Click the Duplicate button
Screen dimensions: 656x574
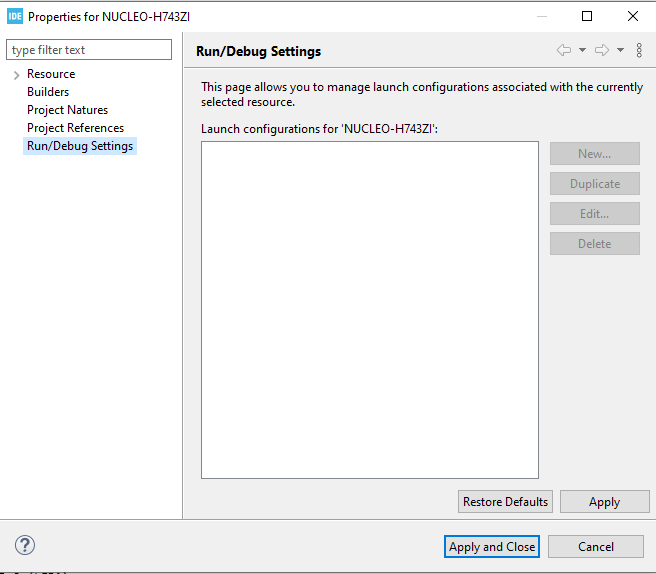click(x=594, y=184)
